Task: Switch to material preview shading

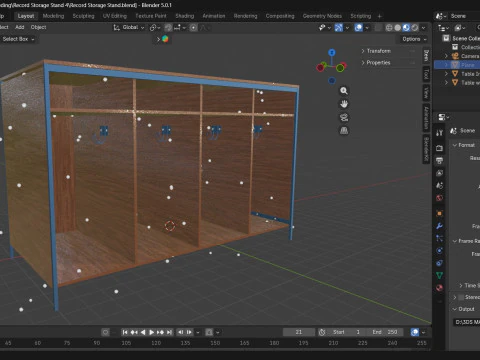Action: [406, 27]
